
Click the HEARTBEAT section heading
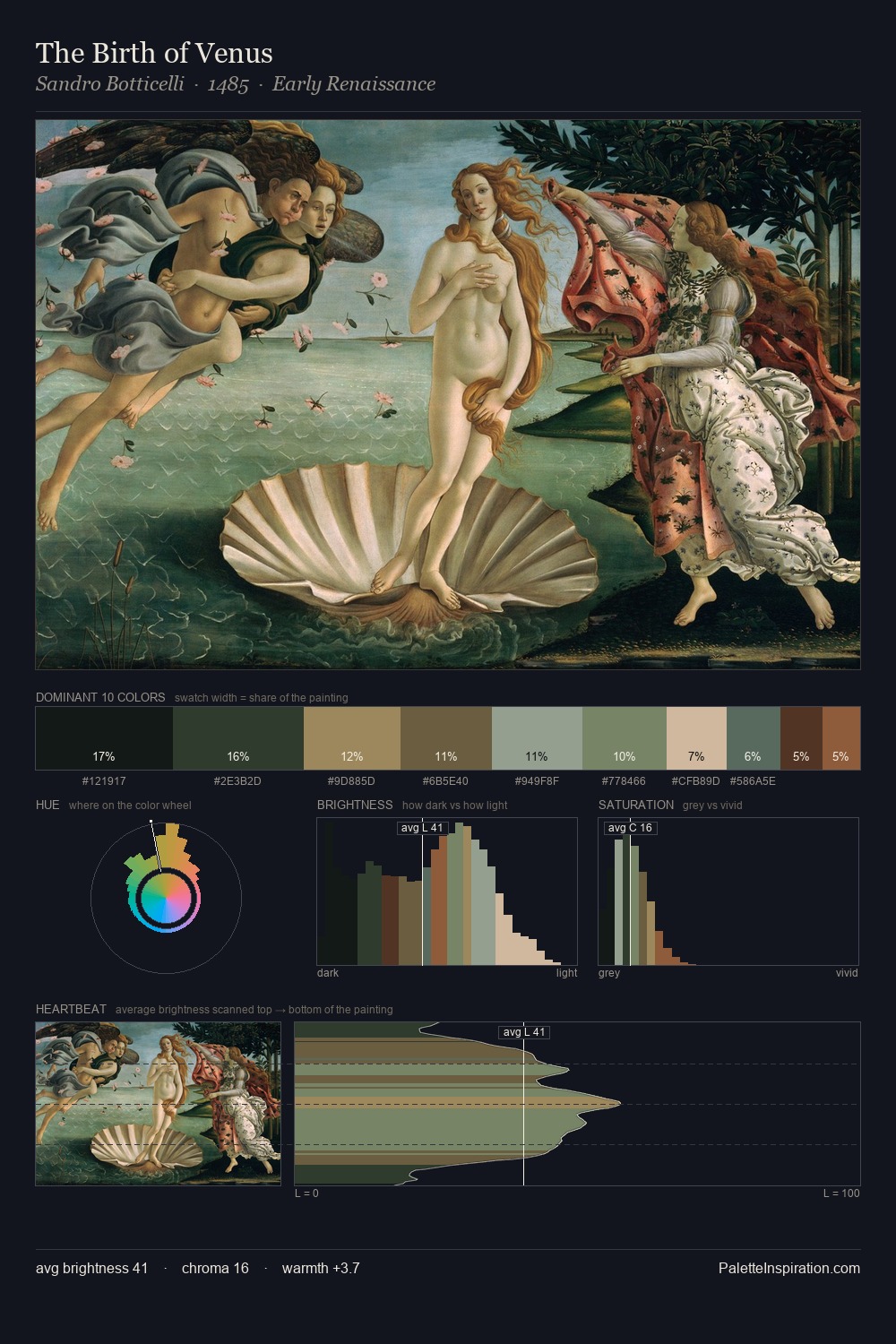click(71, 1009)
